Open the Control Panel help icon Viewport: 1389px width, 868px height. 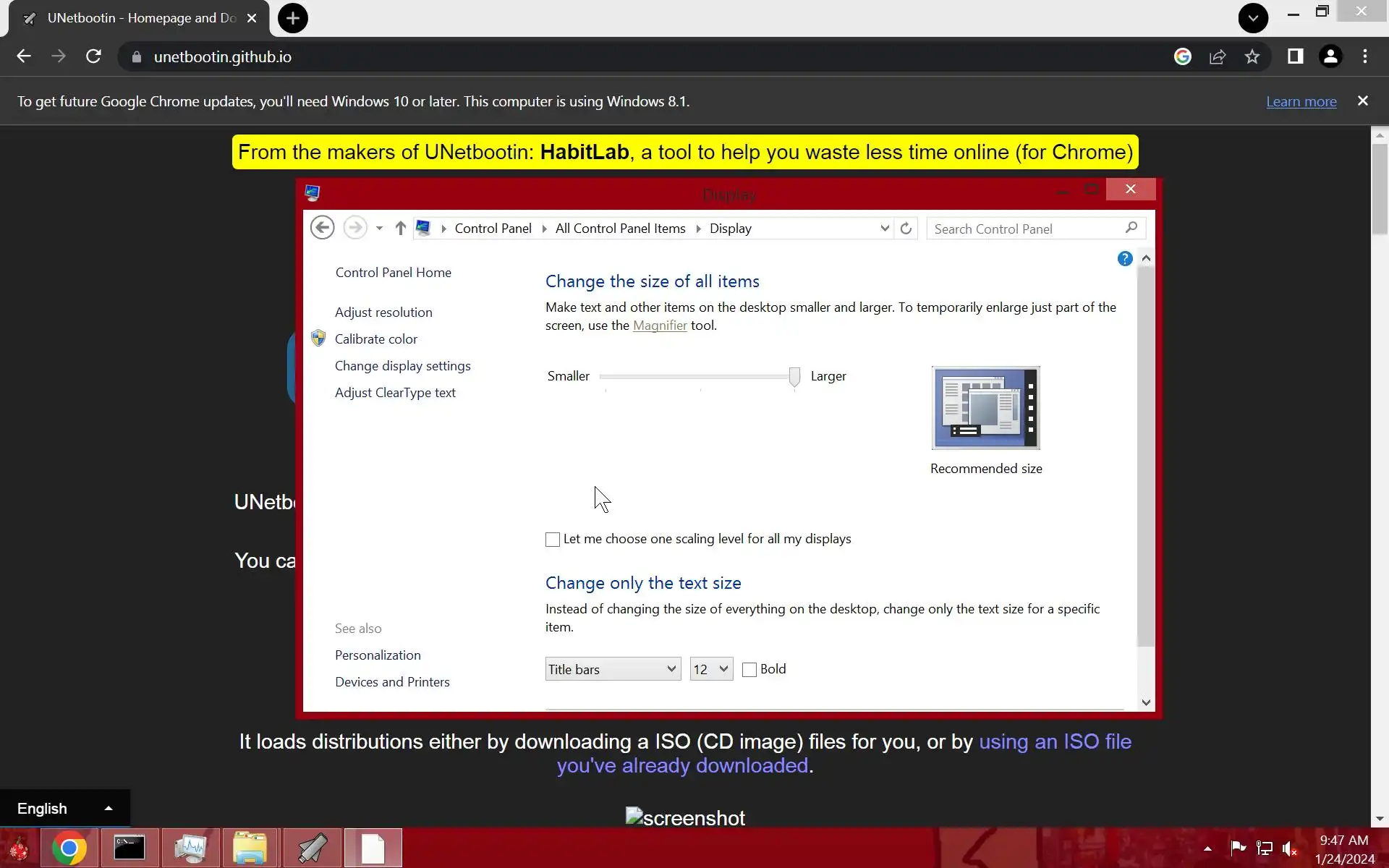(1124, 259)
